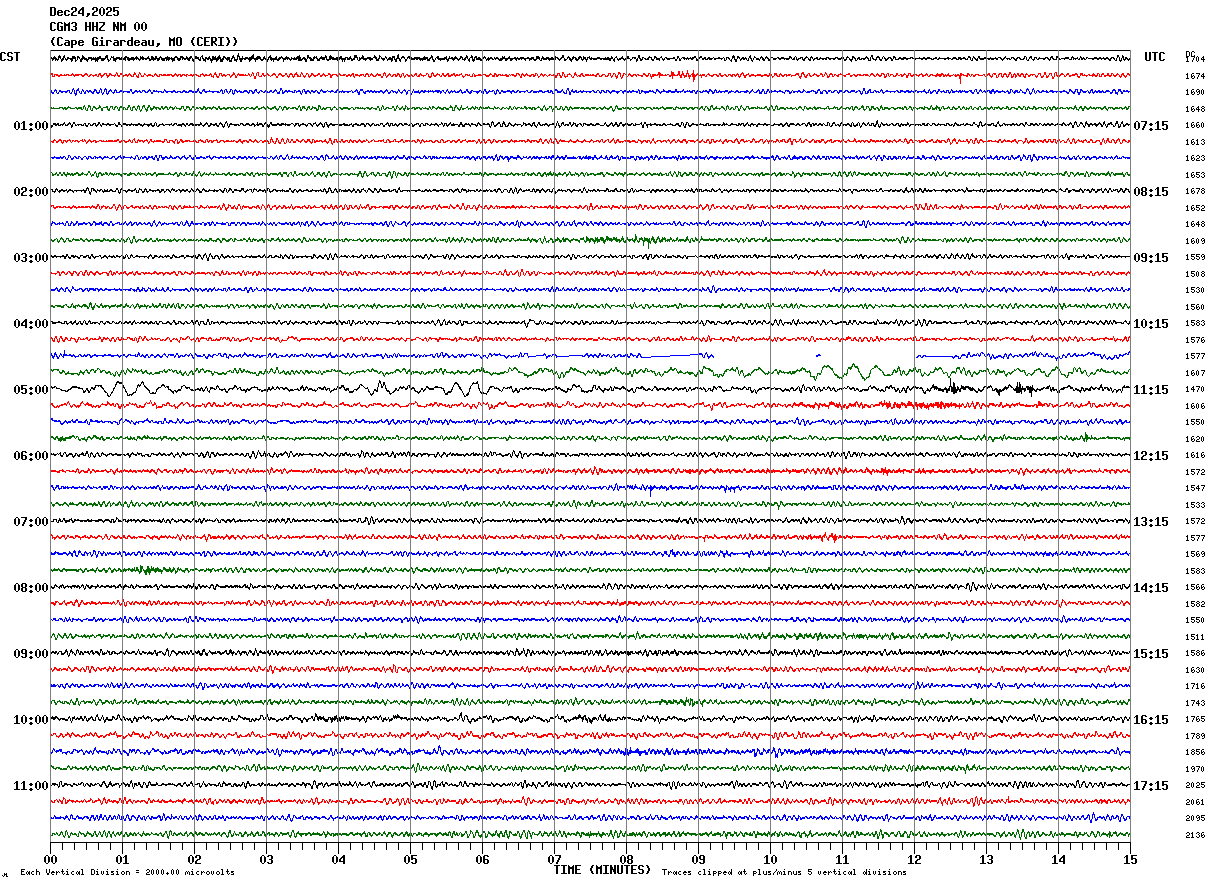Viewport: 1210px width, 886px height.
Task: Click the DC offset value 1856
Action: tap(1195, 753)
